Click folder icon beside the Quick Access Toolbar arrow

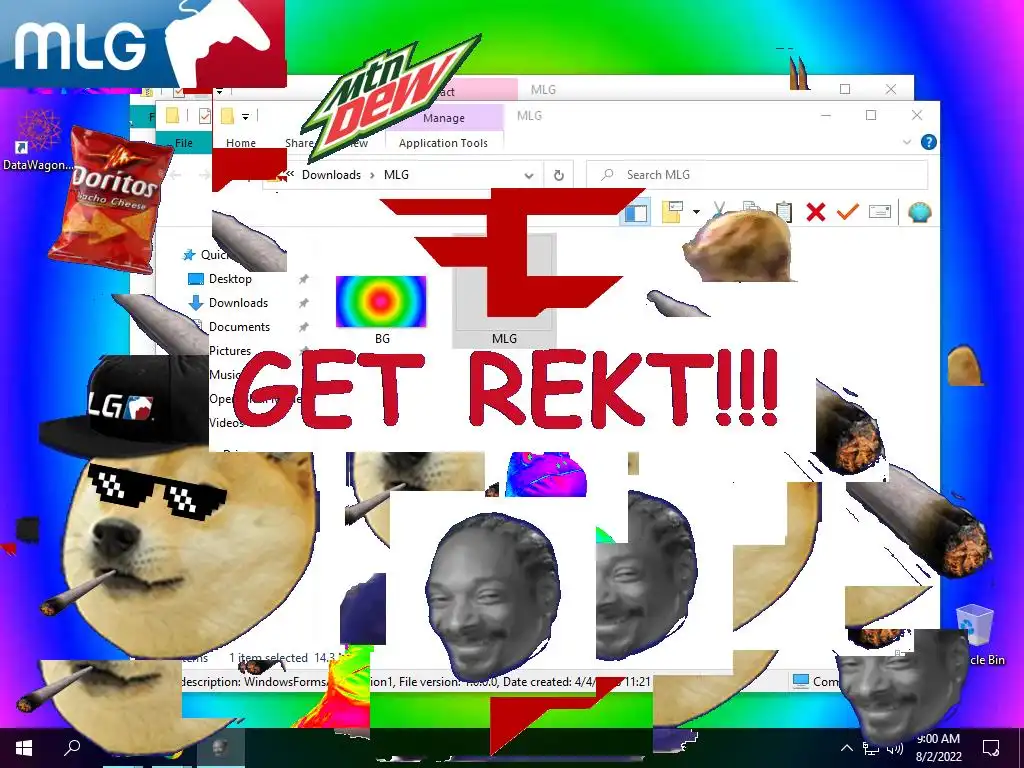coord(227,116)
